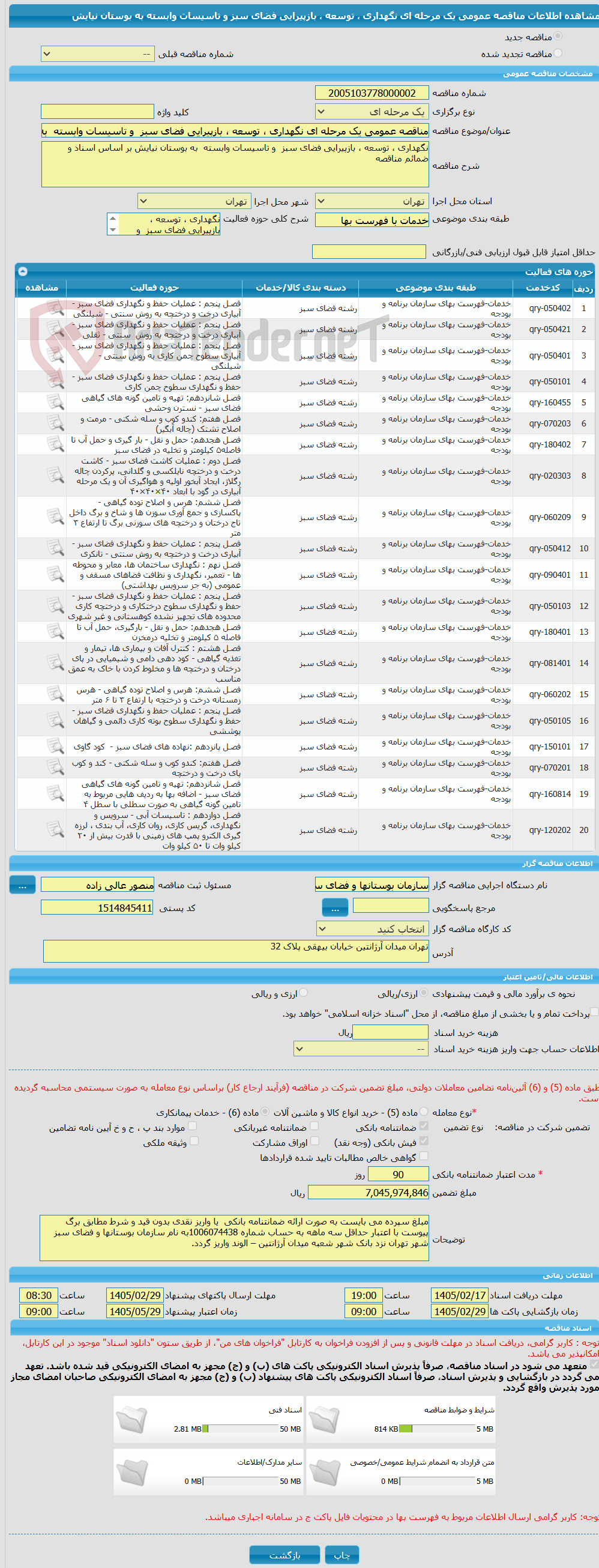Select the مناقصه تجدید شده radio button
Image resolution: width=599 pixels, height=1568 pixels.
(558, 53)
